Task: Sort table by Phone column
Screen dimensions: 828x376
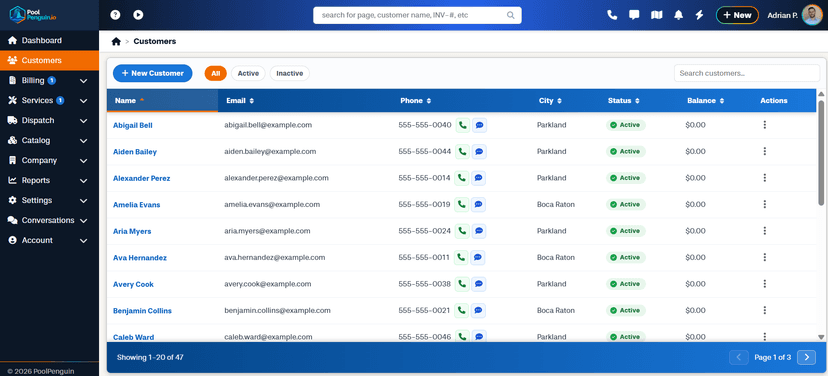Action: tap(416, 100)
